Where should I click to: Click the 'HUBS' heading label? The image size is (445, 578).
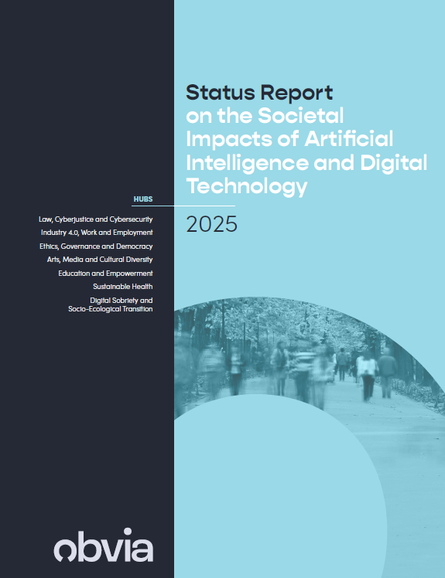(143, 199)
